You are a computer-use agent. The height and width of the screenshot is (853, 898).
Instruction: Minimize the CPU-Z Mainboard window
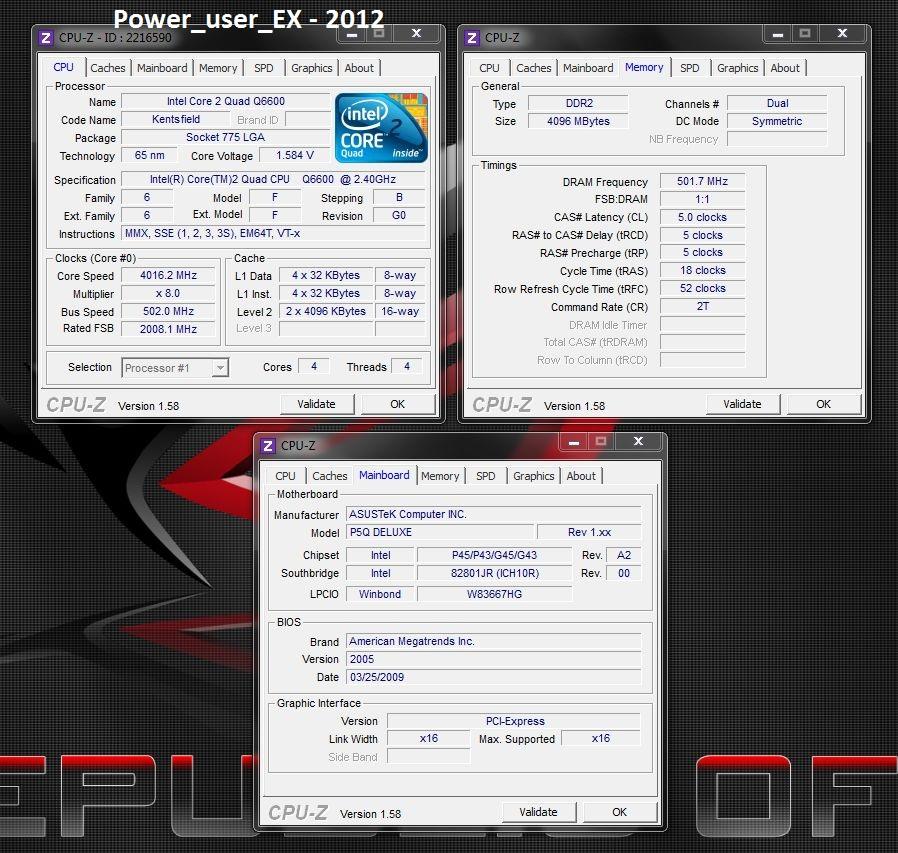pos(574,442)
